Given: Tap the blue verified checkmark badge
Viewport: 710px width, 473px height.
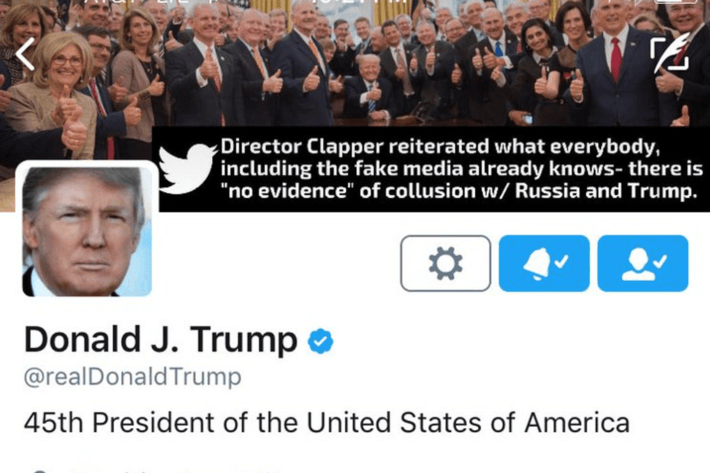Looking at the screenshot, I should pyautogui.click(x=321, y=341).
